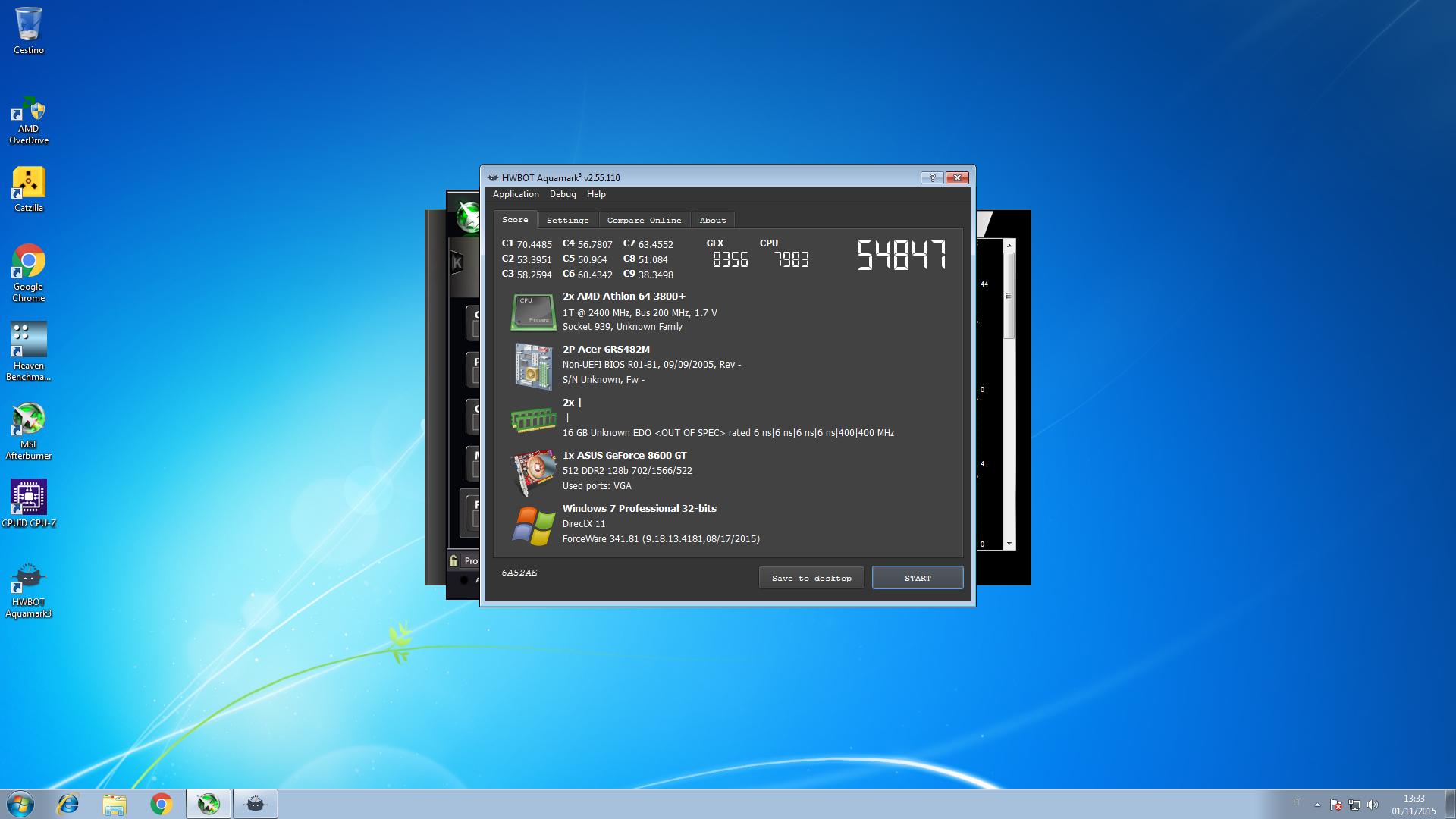Click the 'ForceWare 341.81' driver line

coord(661,539)
